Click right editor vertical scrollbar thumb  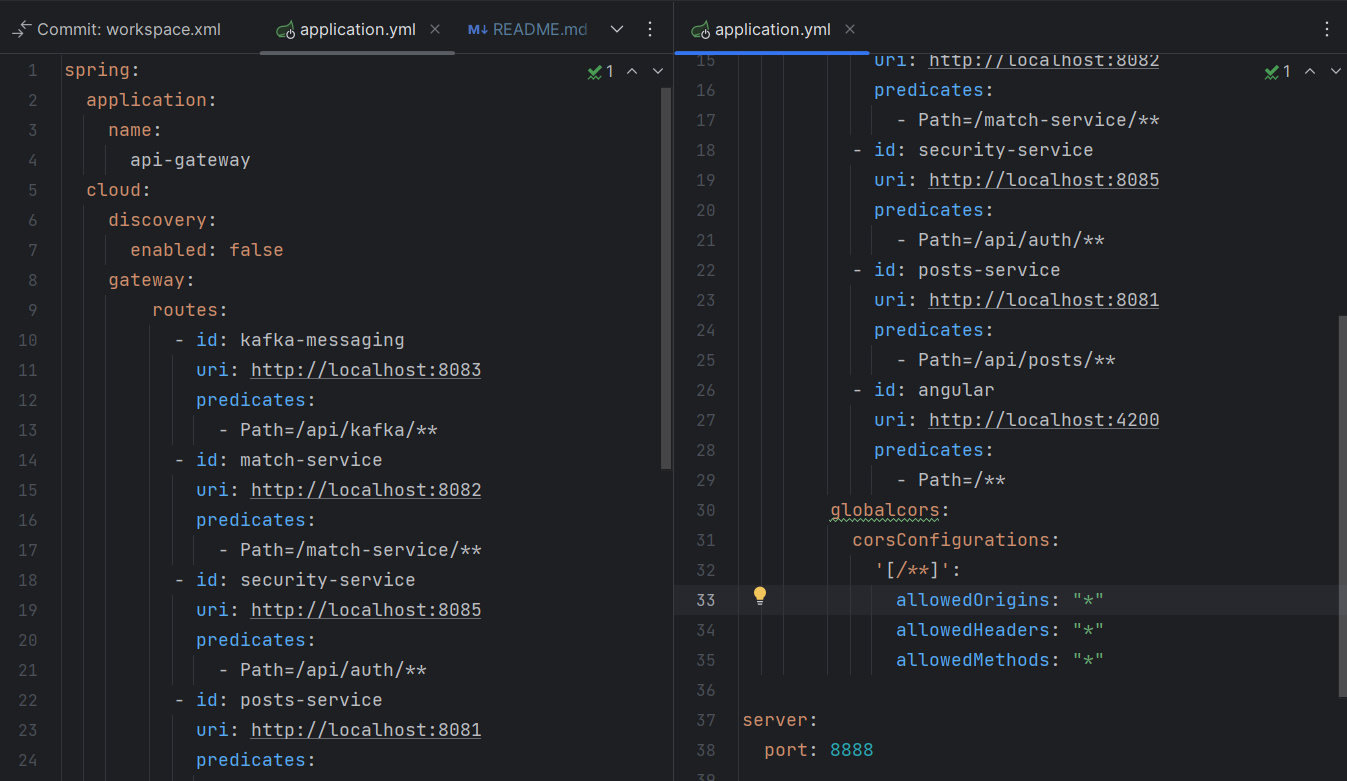(x=1342, y=506)
